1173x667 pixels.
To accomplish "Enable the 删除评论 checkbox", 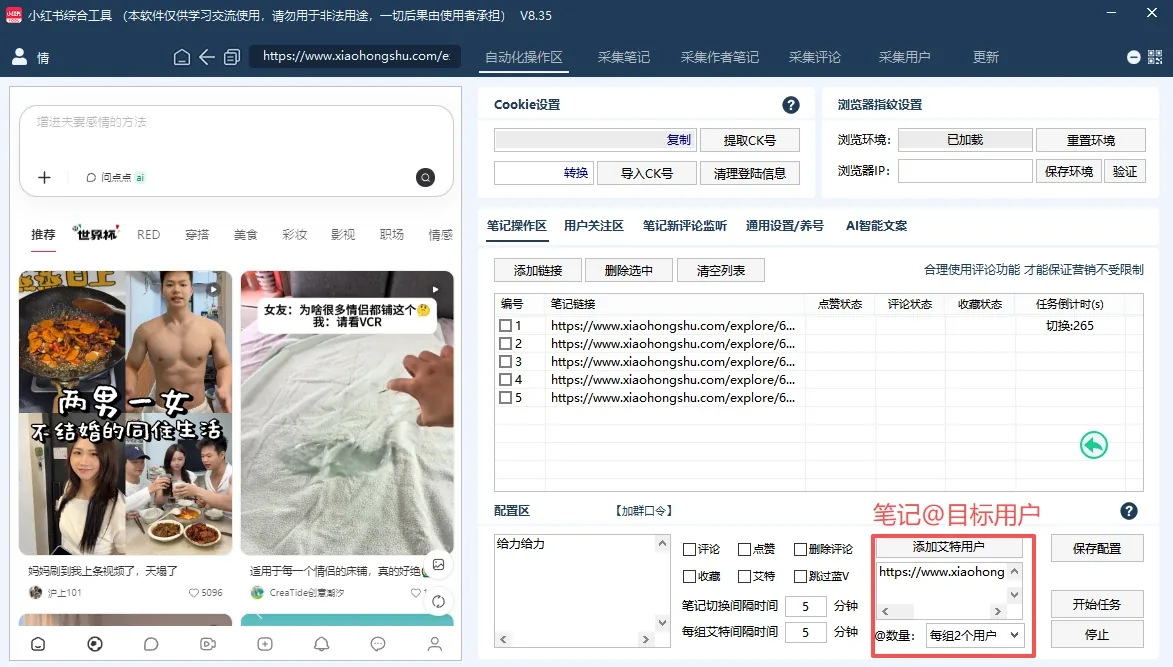I will (x=800, y=550).
